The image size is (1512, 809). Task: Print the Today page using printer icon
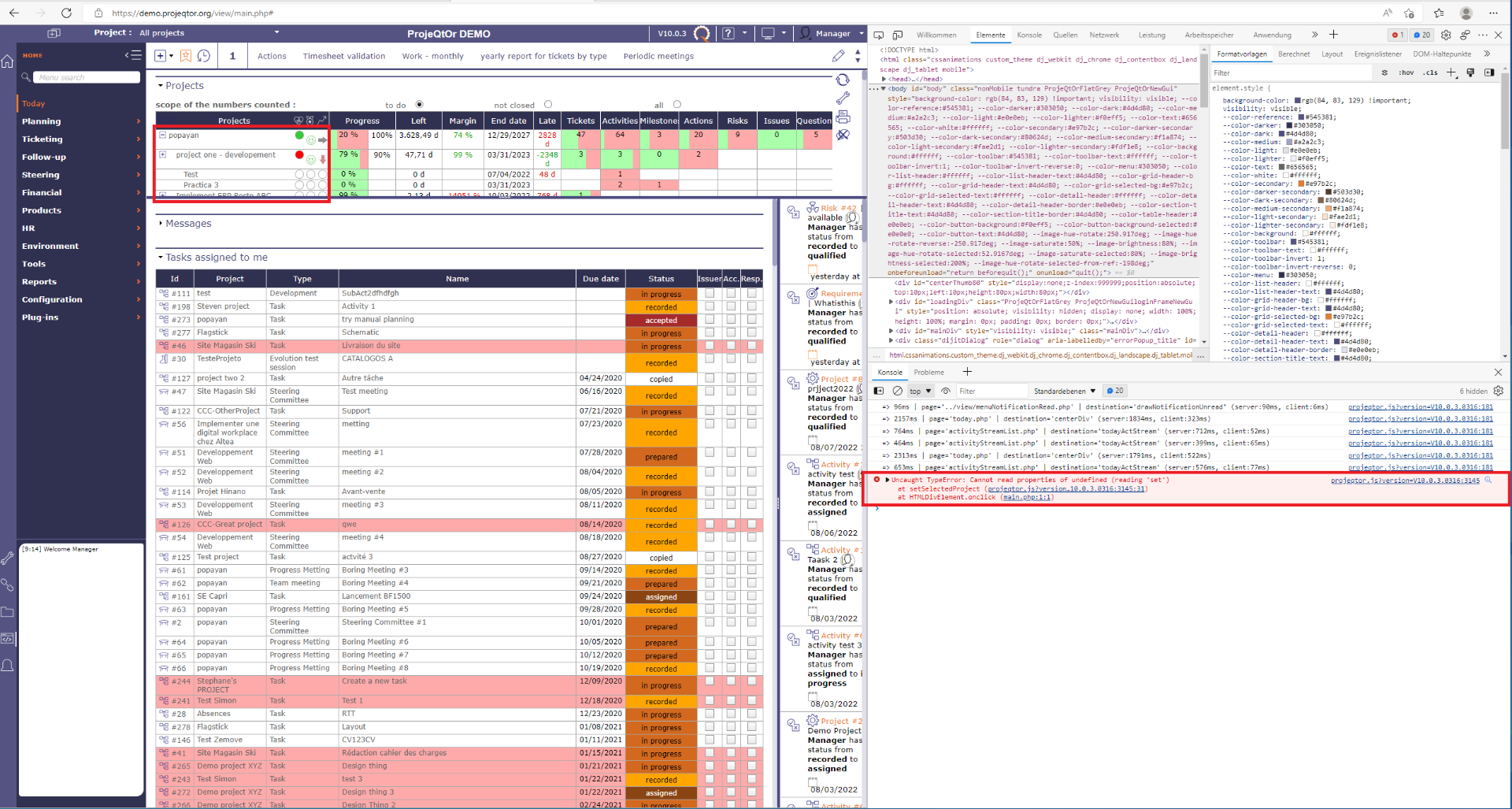point(843,117)
